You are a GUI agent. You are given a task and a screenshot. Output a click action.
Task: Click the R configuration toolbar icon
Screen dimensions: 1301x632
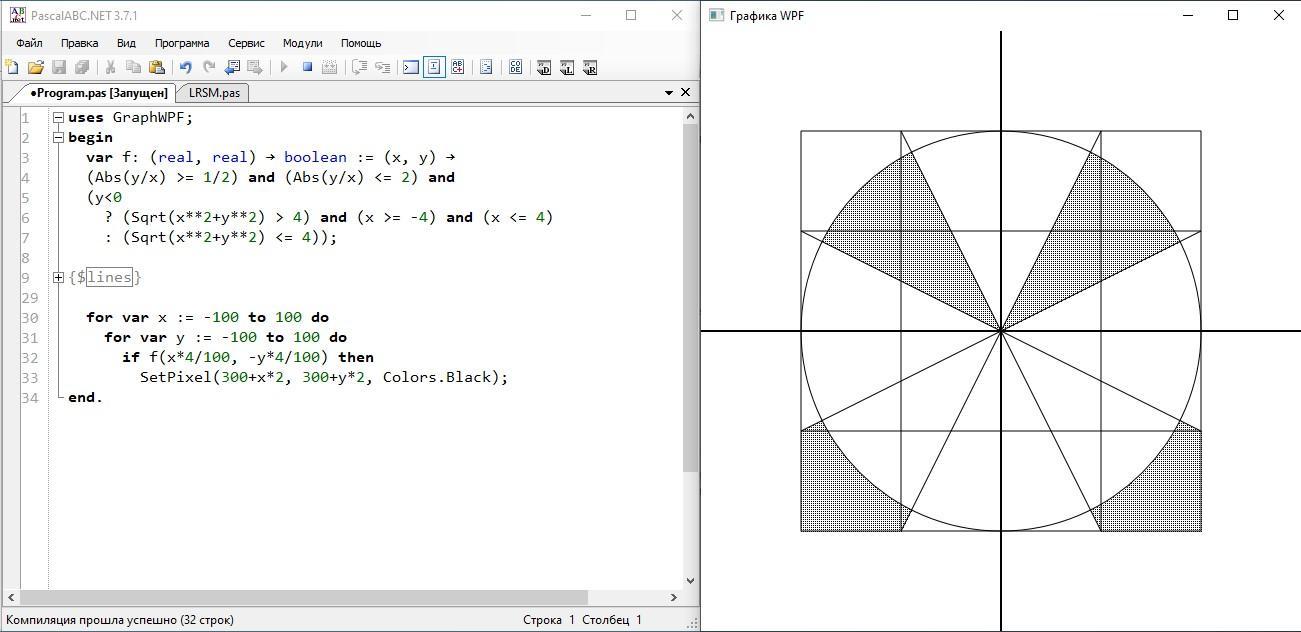pos(590,67)
